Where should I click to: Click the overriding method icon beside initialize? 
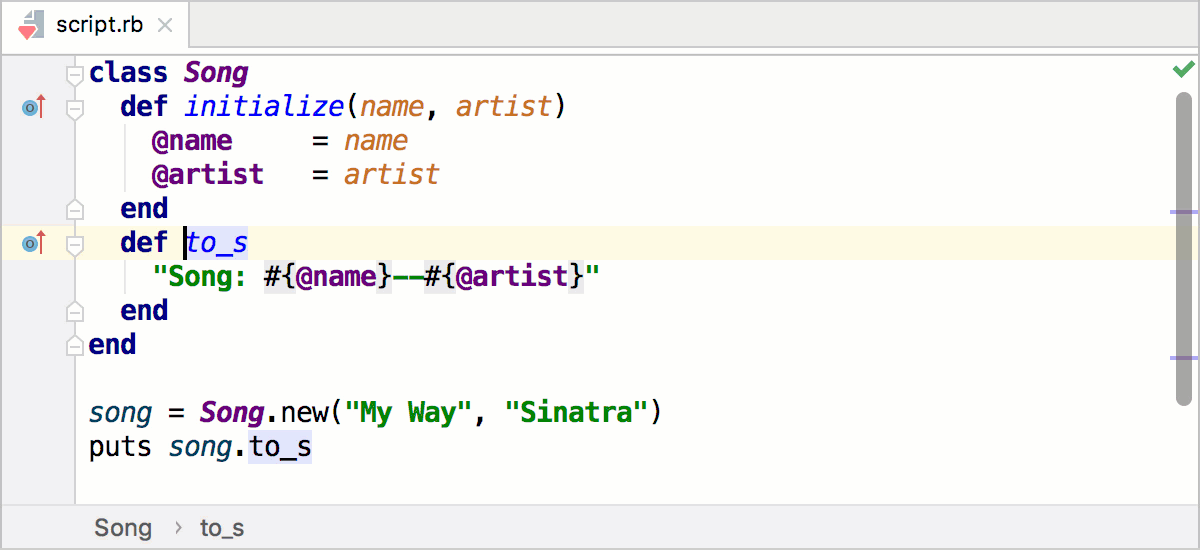(x=33, y=107)
